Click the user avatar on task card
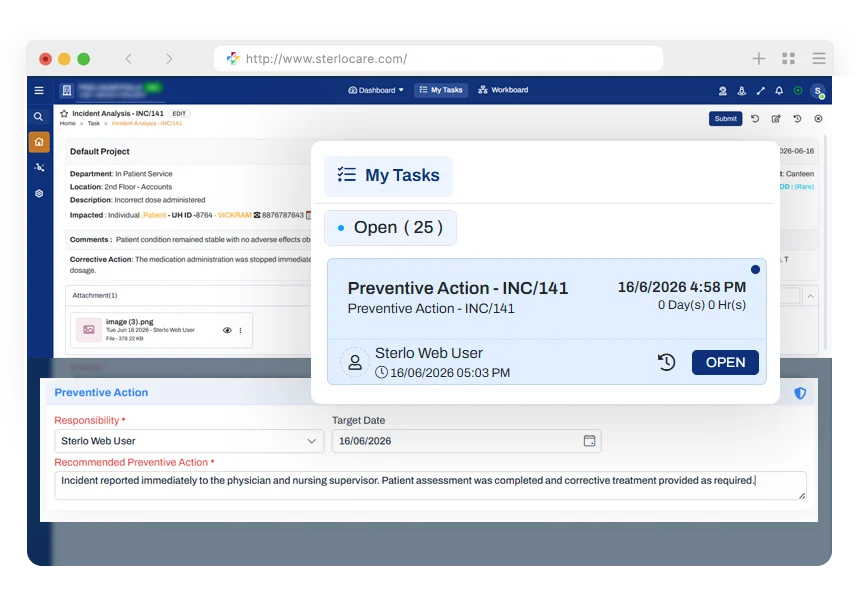Image resolution: width=858 pixels, height=606 pixels. click(x=355, y=362)
